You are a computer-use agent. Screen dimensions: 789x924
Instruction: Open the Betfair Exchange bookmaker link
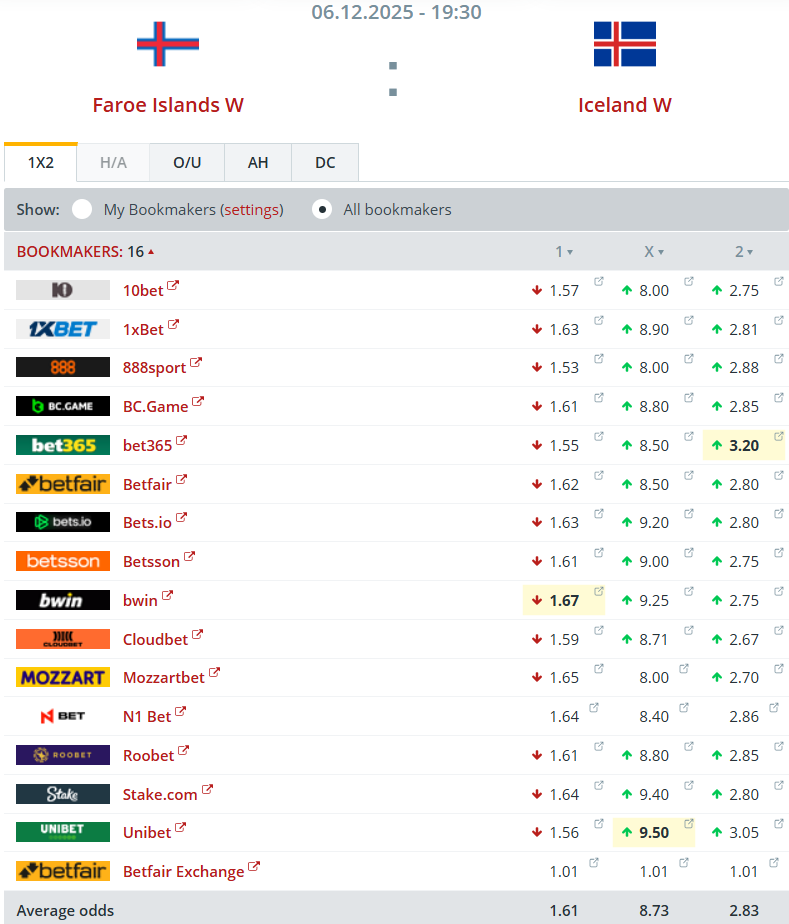(183, 871)
